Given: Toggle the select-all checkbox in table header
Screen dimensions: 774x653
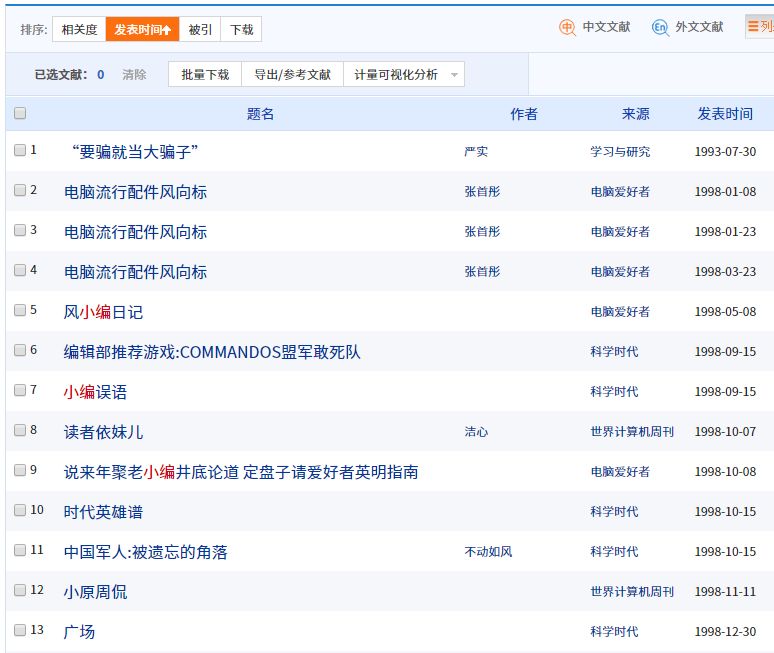Looking at the screenshot, I should click(20, 114).
